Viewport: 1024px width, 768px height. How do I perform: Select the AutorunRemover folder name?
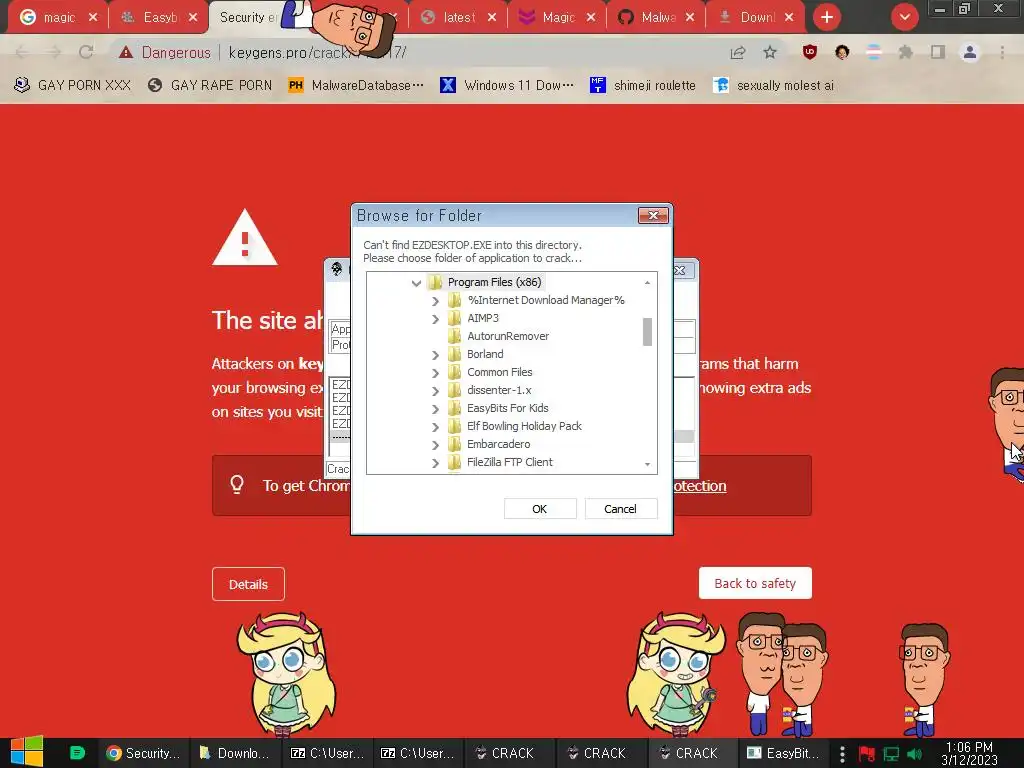pyautogui.click(x=507, y=336)
